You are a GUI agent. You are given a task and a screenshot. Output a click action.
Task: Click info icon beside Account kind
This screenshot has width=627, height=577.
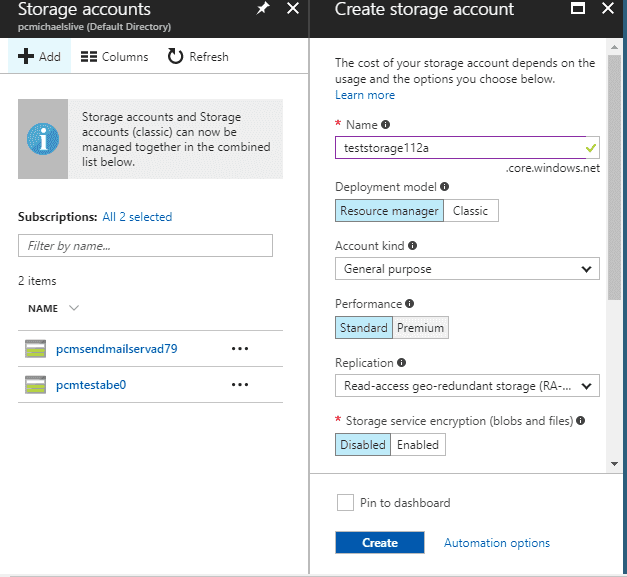(412, 245)
